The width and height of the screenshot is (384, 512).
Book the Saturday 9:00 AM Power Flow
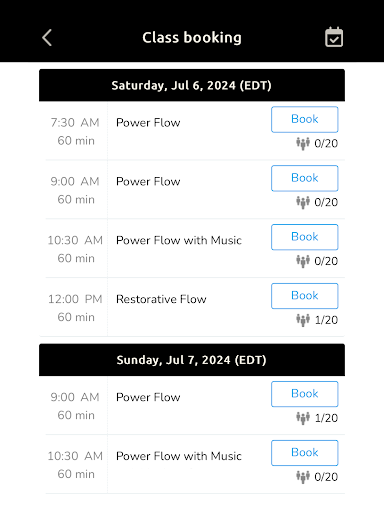coord(305,178)
